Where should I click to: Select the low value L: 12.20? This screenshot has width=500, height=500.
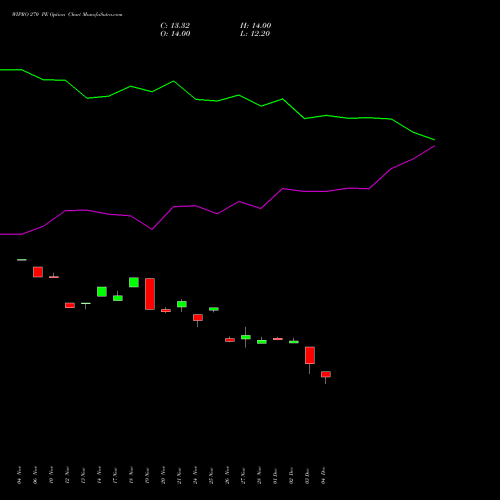click(x=255, y=34)
